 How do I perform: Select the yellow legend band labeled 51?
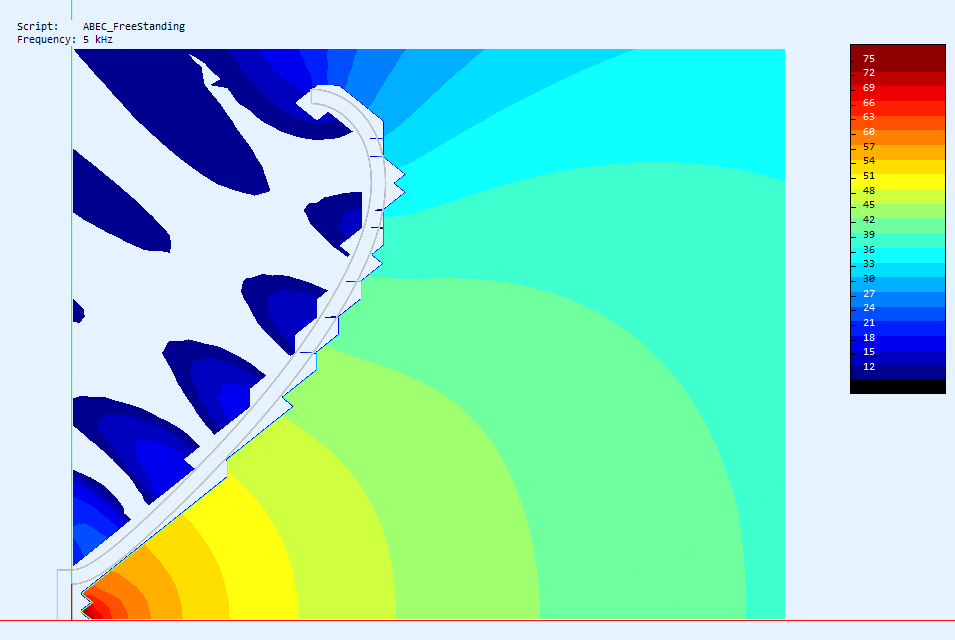[898, 181]
